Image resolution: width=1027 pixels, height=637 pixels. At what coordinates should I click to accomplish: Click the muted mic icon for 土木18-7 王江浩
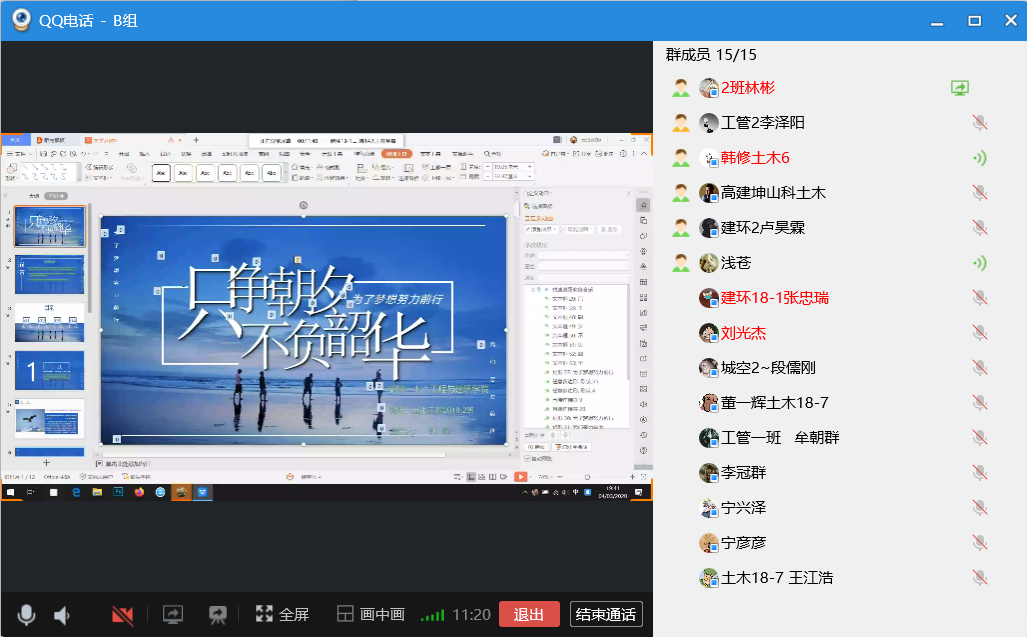click(x=980, y=578)
